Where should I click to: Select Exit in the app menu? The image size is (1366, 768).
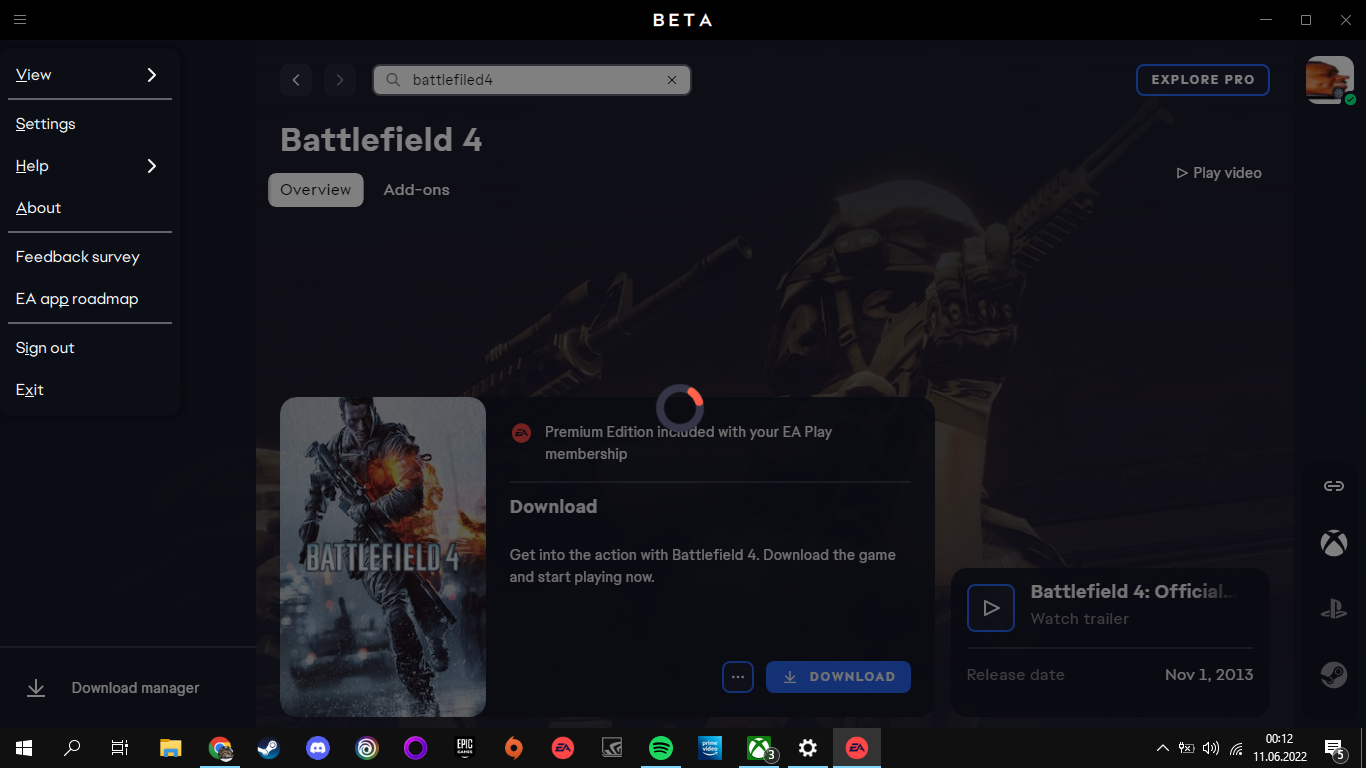click(x=90, y=390)
